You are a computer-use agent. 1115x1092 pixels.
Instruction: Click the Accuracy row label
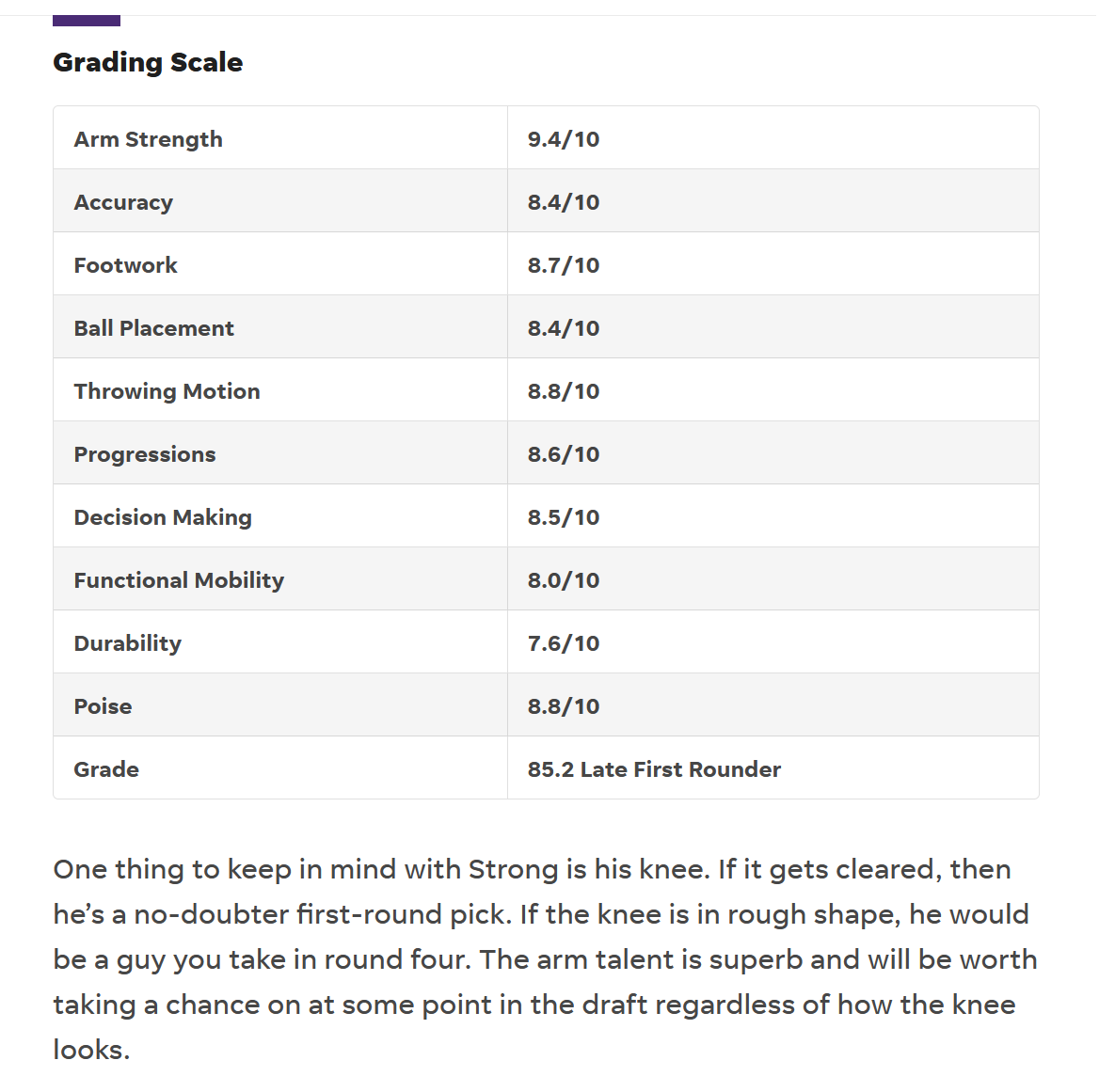click(123, 202)
